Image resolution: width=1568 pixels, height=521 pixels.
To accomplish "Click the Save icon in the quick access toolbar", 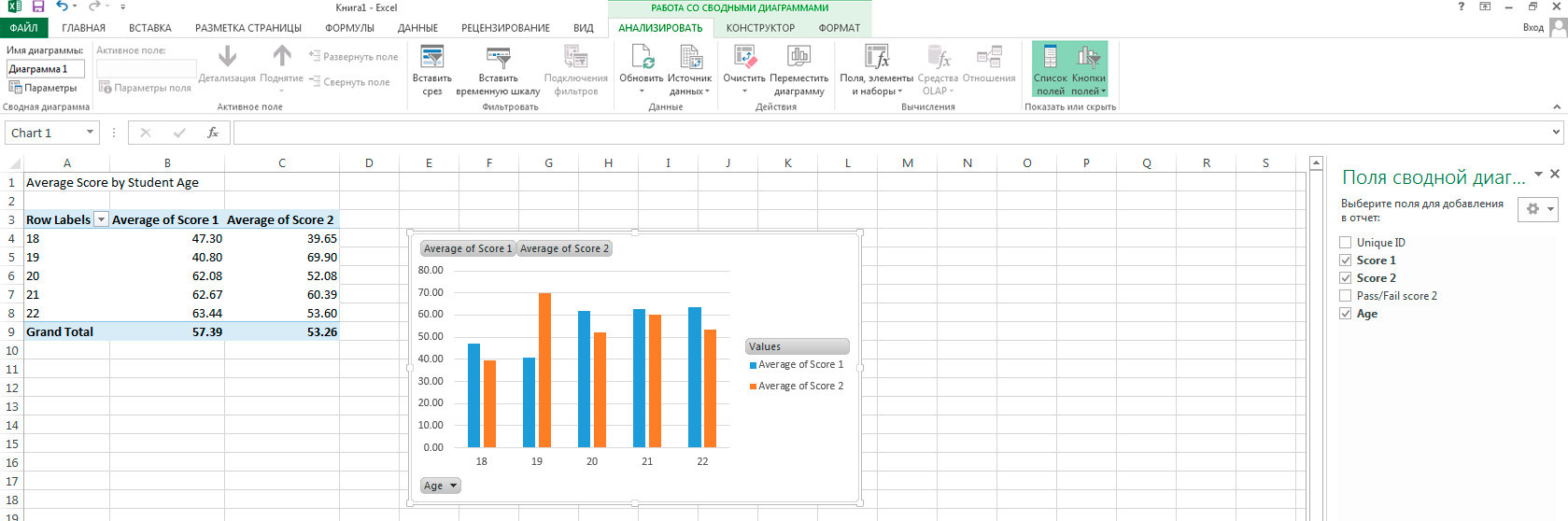I will [x=38, y=7].
